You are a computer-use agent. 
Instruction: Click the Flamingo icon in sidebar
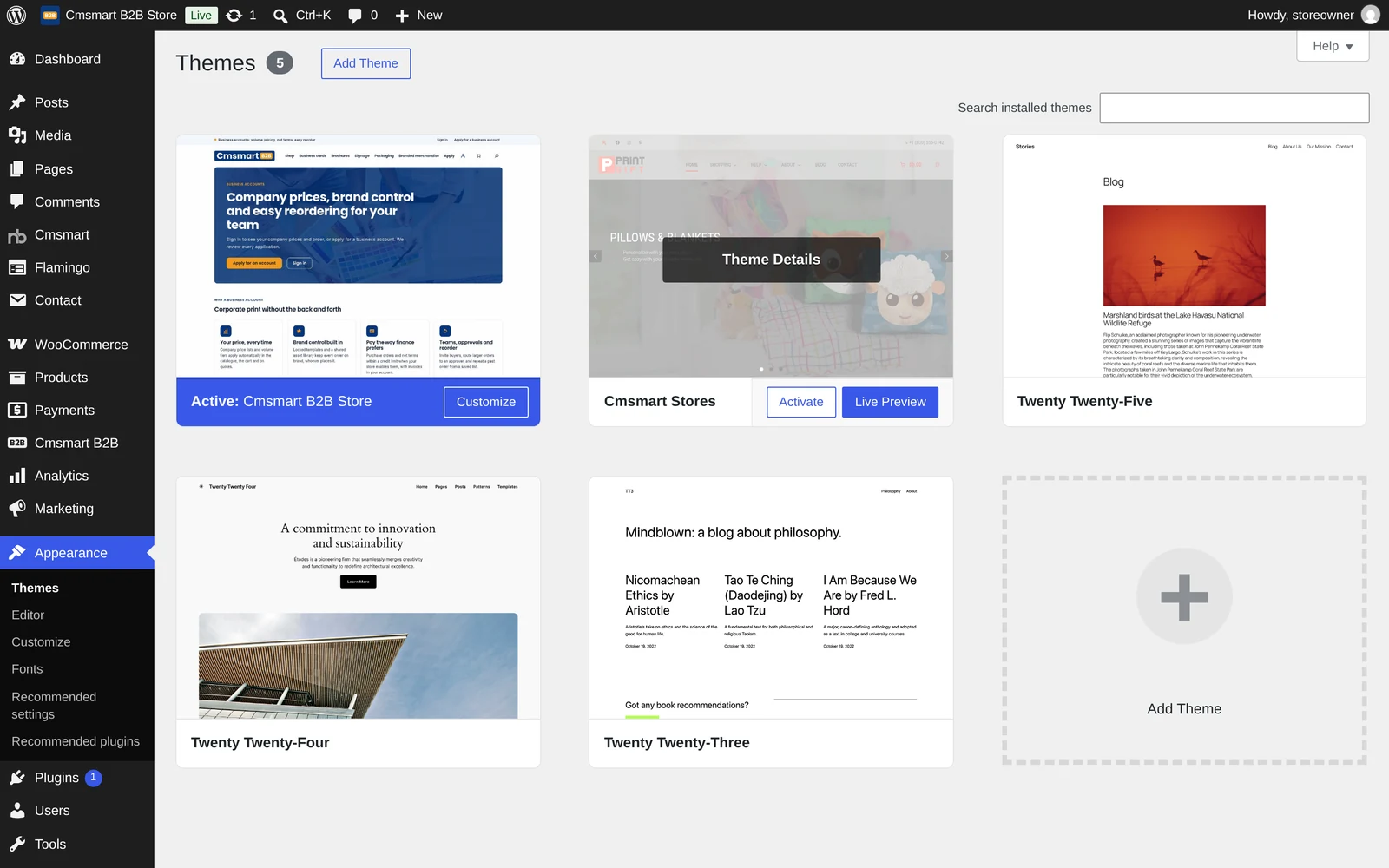pyautogui.click(x=17, y=267)
